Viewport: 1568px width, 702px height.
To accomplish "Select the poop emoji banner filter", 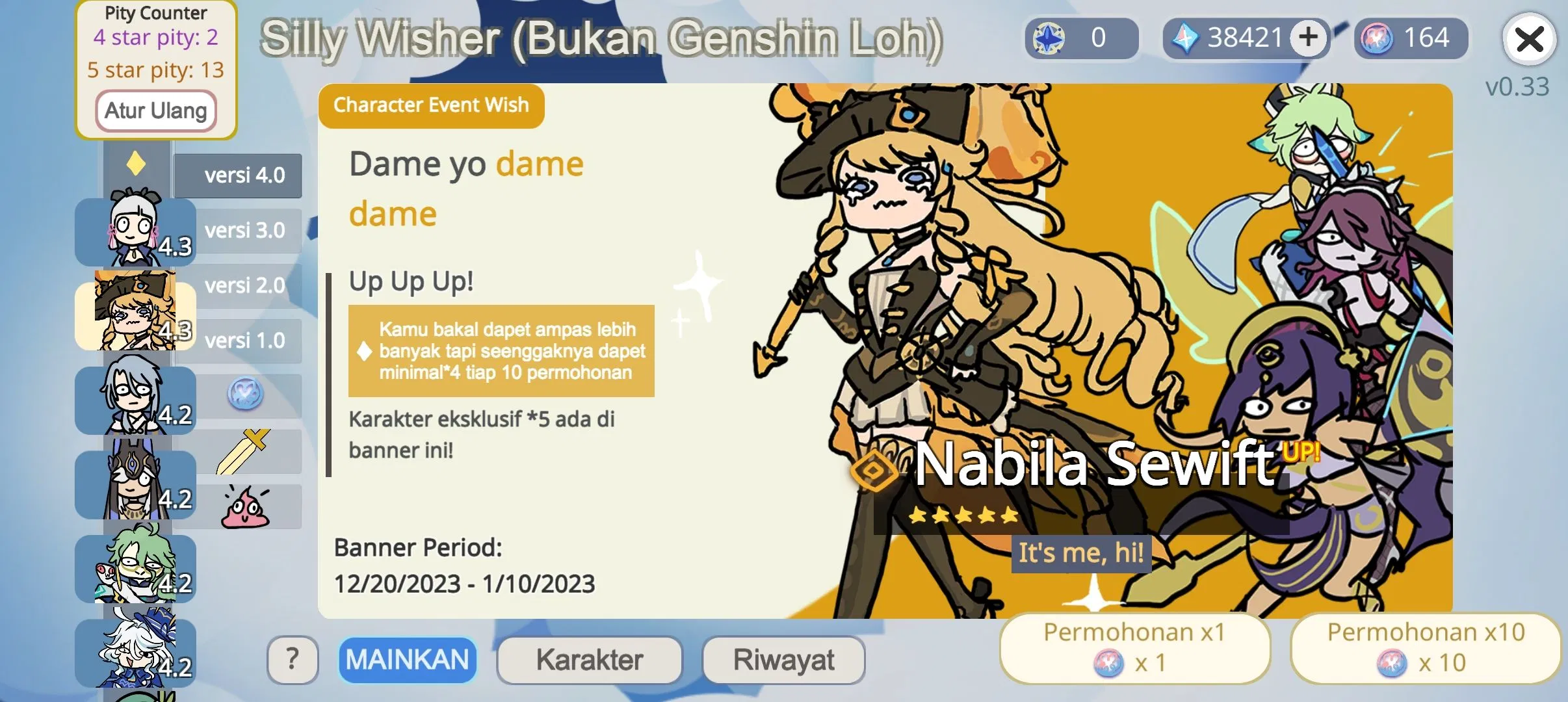I will coord(246,507).
